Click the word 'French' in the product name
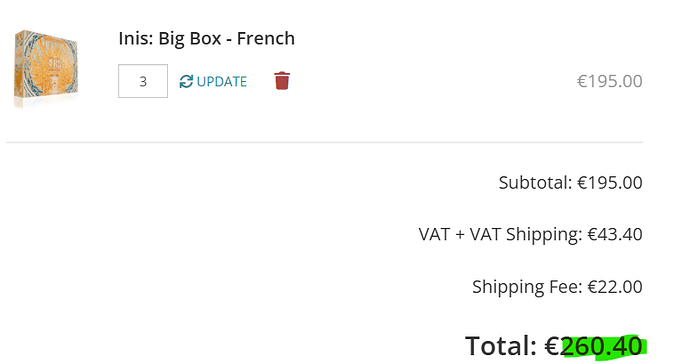This screenshot has width=690, height=364. [266, 38]
